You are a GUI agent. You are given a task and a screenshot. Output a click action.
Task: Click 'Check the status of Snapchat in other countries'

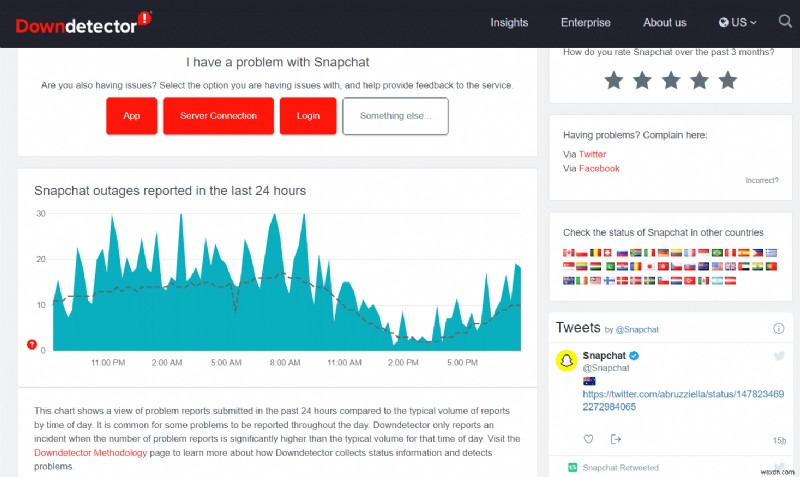(x=663, y=233)
